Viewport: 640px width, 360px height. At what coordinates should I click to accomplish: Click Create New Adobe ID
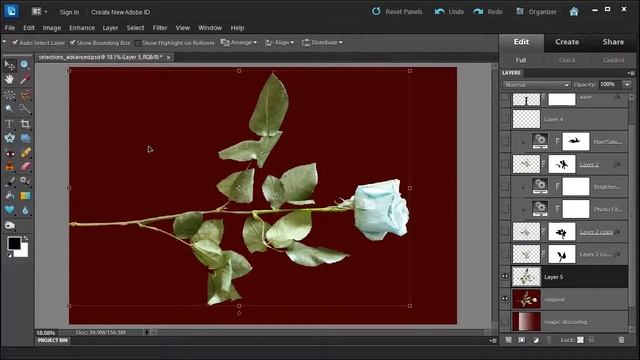click(x=120, y=12)
